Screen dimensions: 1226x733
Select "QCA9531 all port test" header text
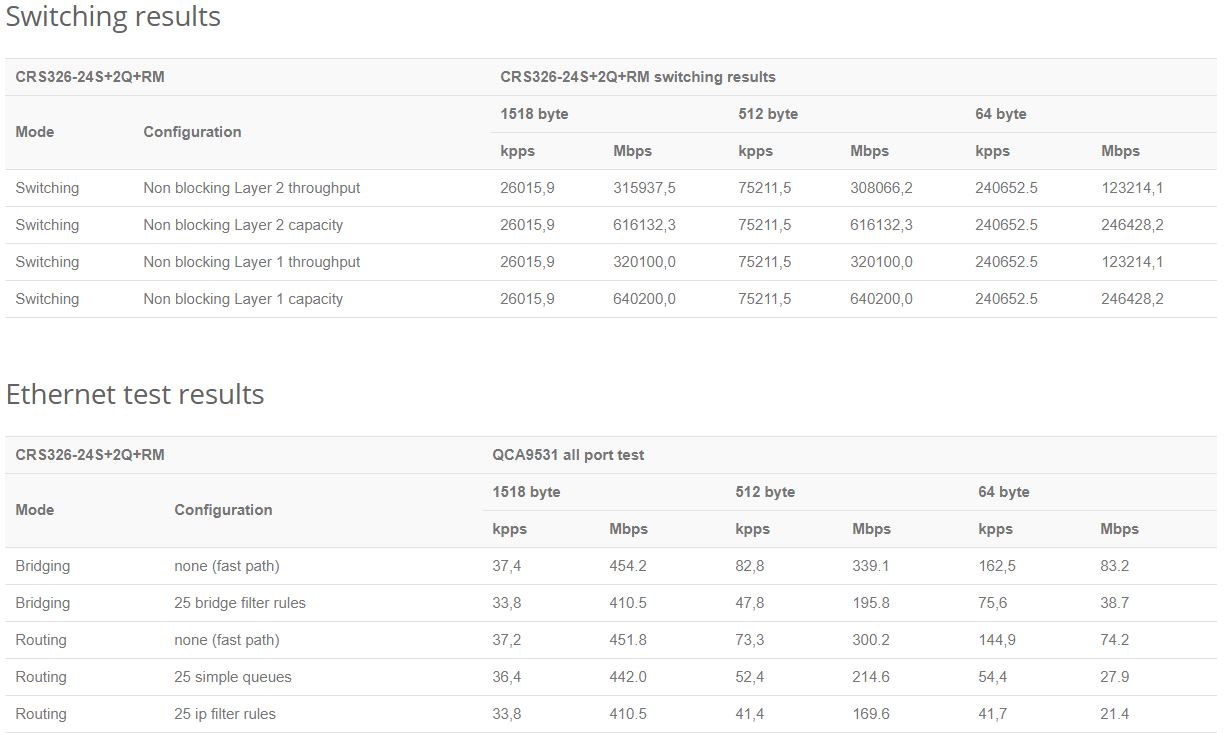pos(568,455)
